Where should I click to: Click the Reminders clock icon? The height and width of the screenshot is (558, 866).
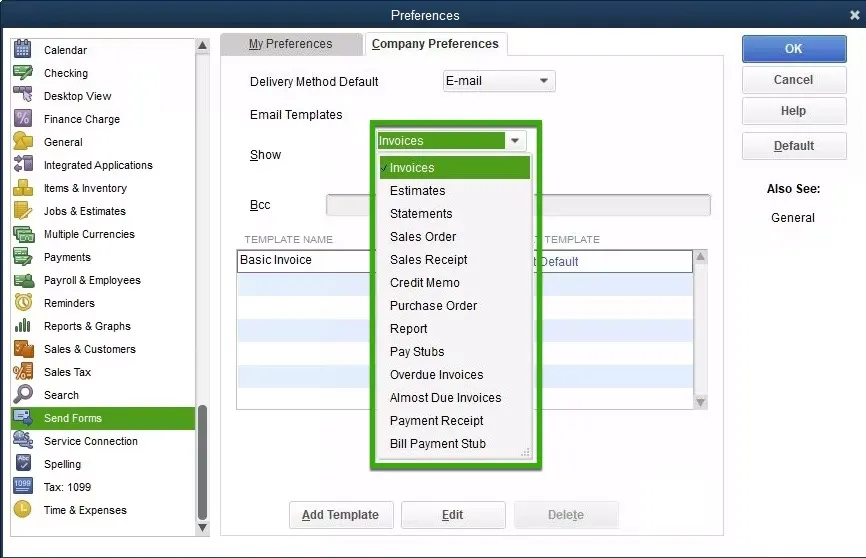(23, 302)
